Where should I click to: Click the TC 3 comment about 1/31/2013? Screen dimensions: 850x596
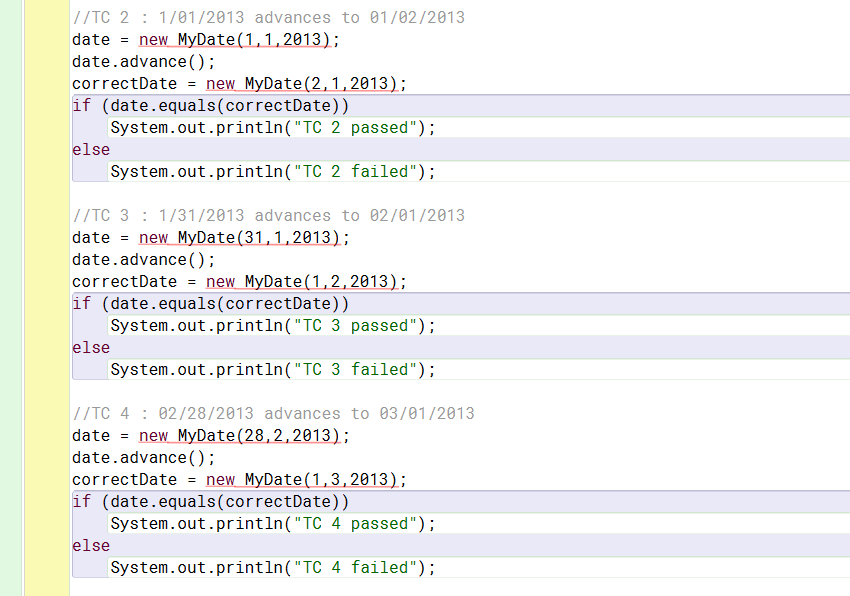265,215
